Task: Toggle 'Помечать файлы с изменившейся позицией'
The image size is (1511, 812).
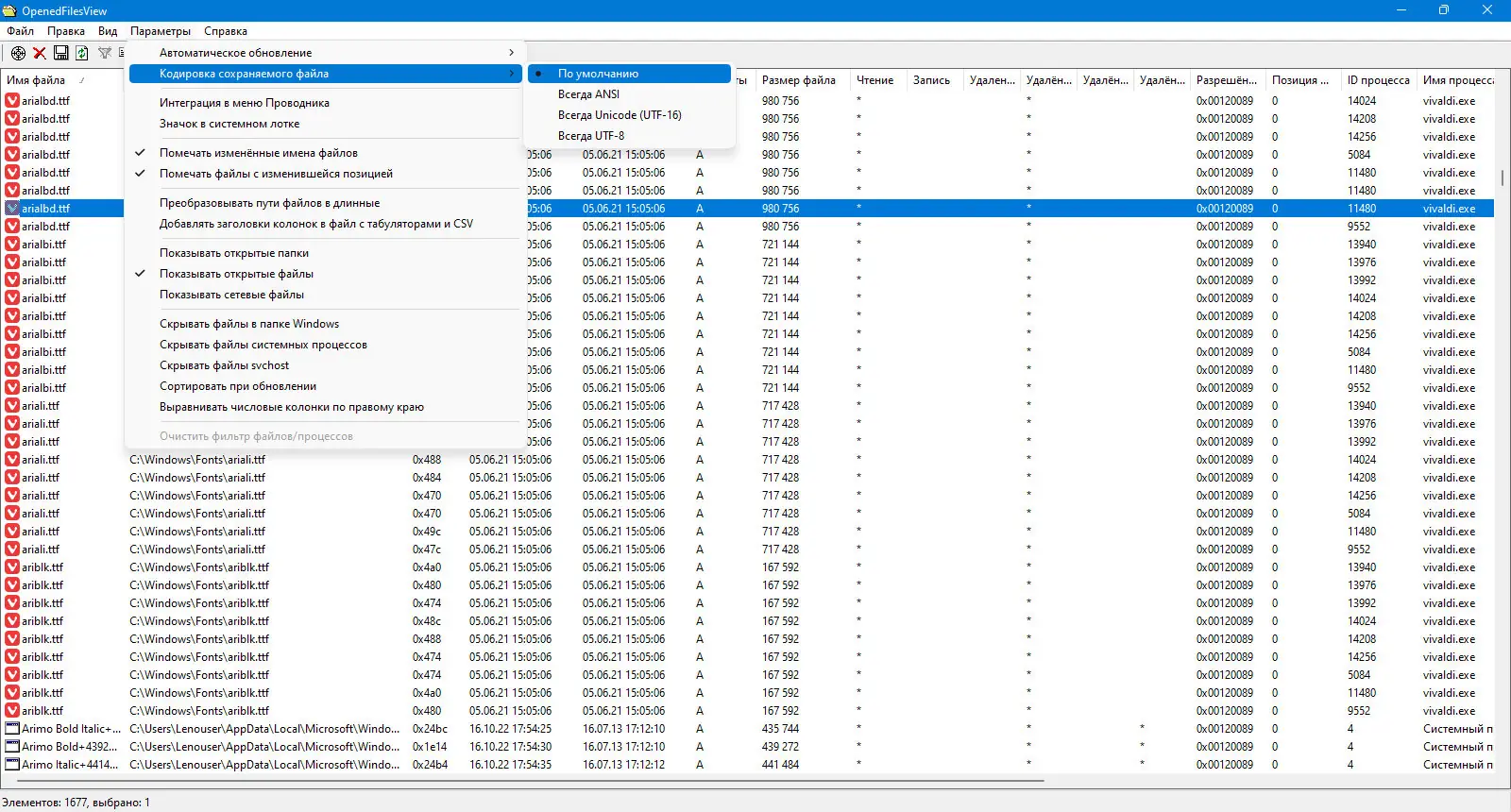Action: click(x=326, y=174)
